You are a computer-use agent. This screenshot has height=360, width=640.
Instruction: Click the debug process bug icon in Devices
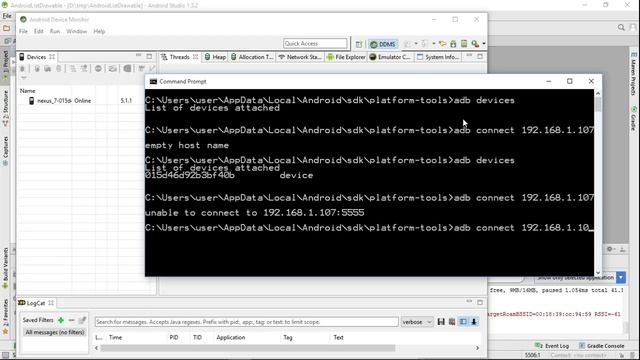click(22, 69)
